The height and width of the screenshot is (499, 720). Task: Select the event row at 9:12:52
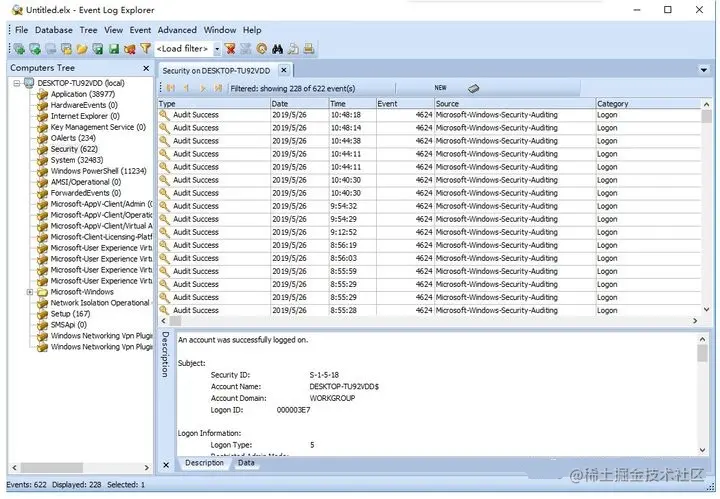click(429, 232)
